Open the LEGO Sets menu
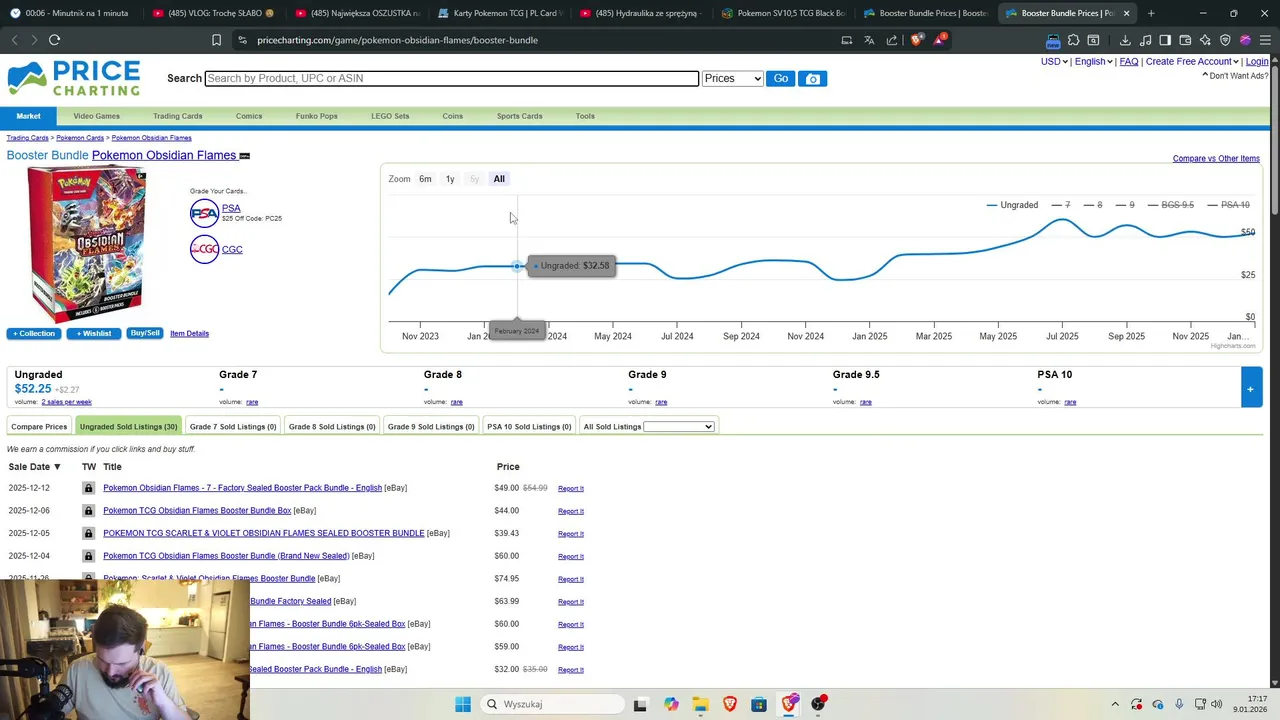Viewport: 1280px width, 720px height. click(x=390, y=116)
